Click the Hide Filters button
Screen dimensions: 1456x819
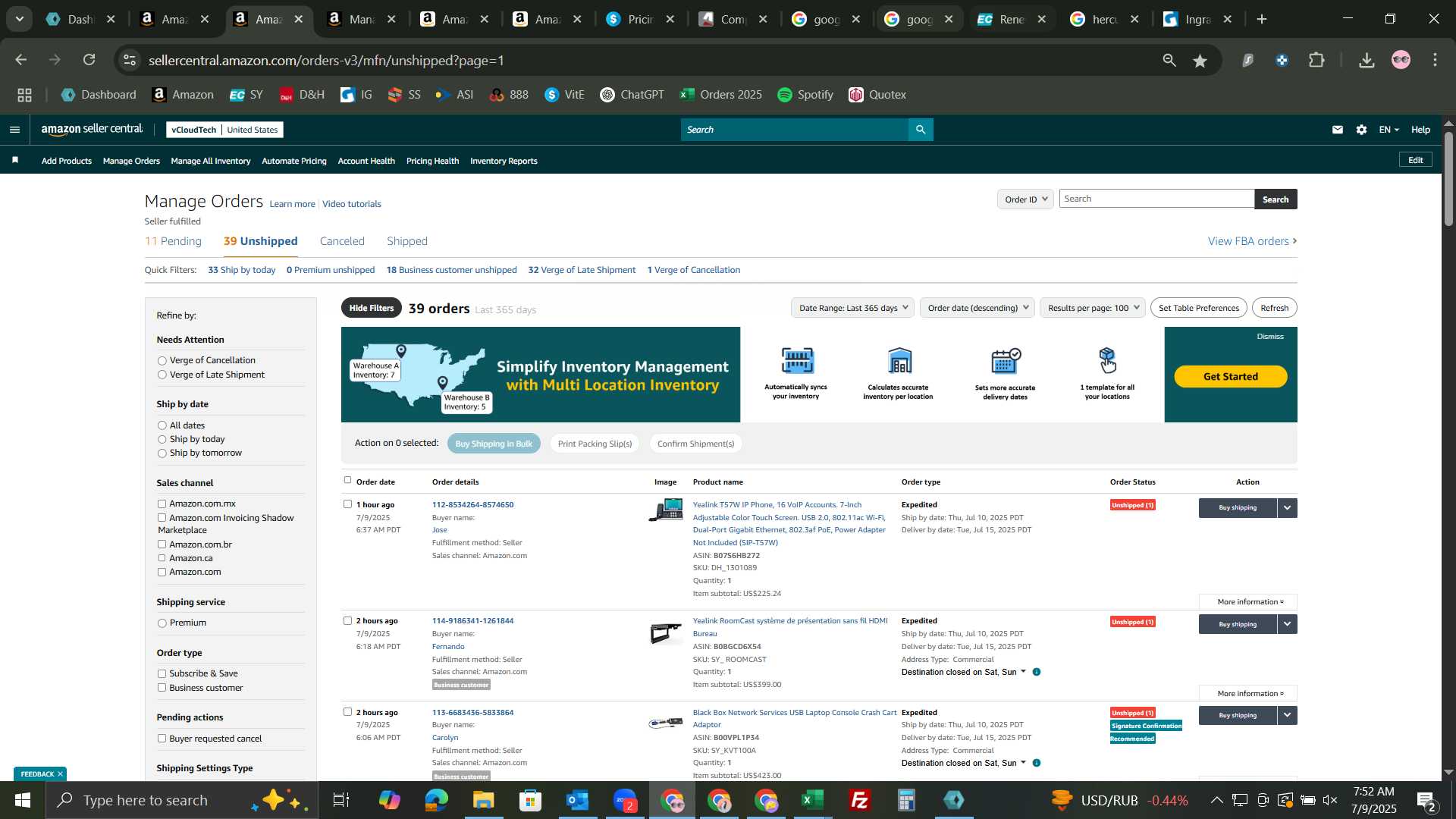click(x=372, y=308)
